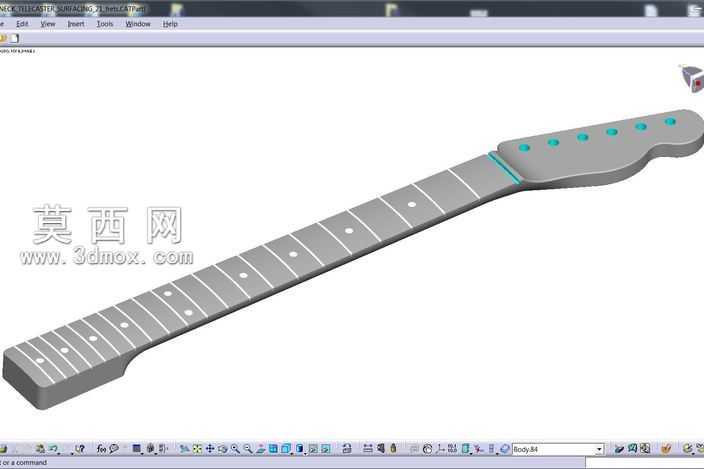Click the teal part body icon
704x469 pixels.
pos(466,448)
